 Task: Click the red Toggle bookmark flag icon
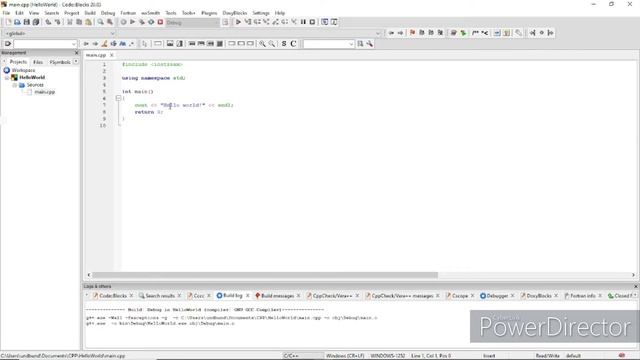[413, 33]
